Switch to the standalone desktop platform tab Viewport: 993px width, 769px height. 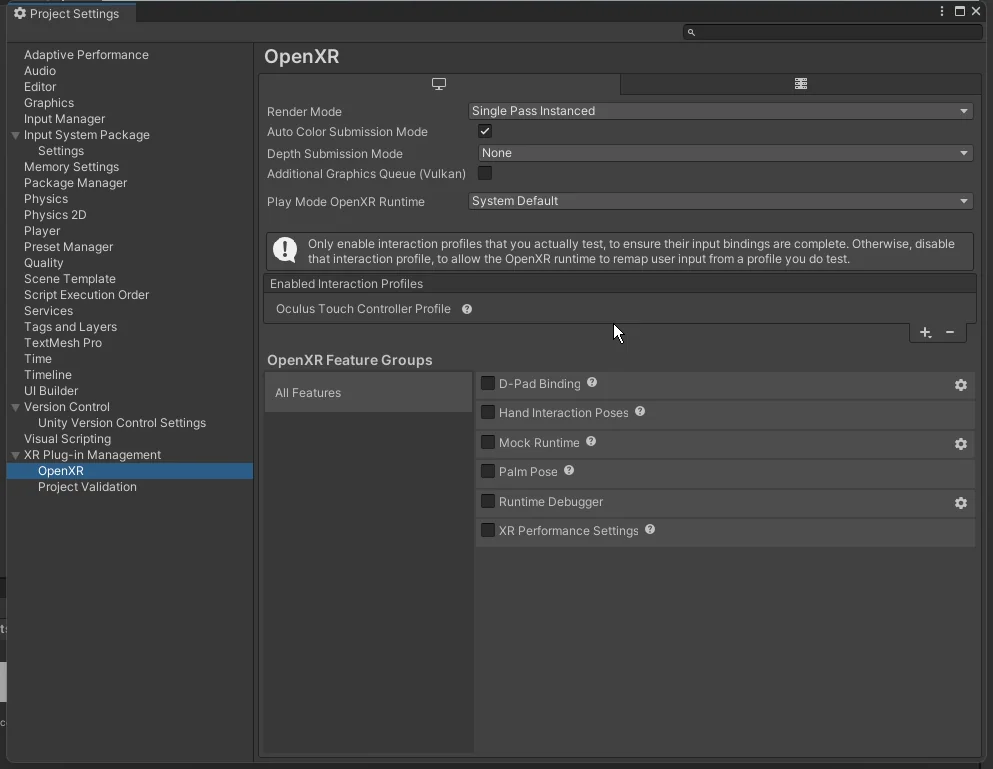click(439, 84)
